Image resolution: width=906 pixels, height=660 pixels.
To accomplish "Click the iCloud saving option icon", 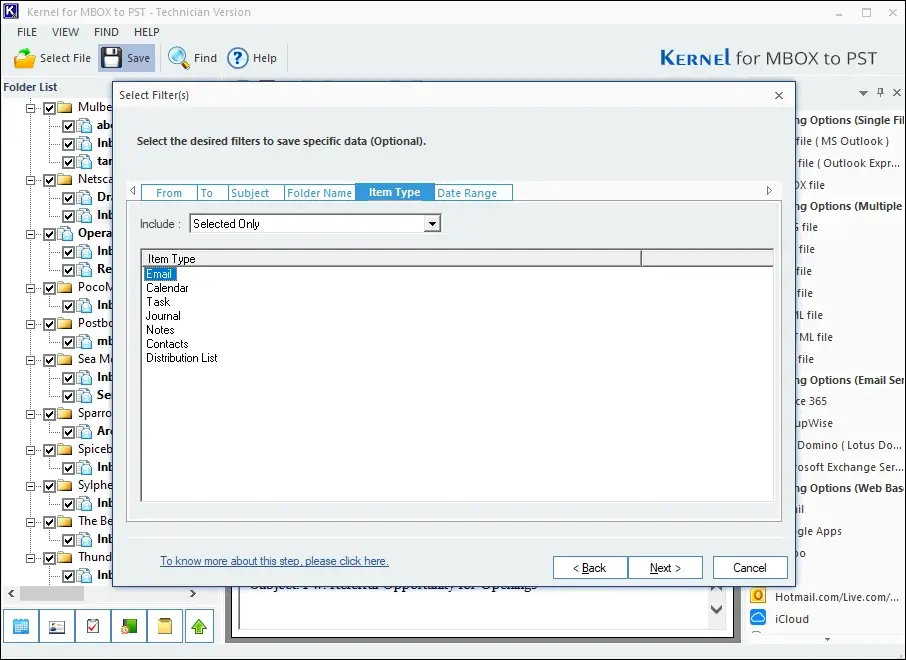I will tap(758, 618).
